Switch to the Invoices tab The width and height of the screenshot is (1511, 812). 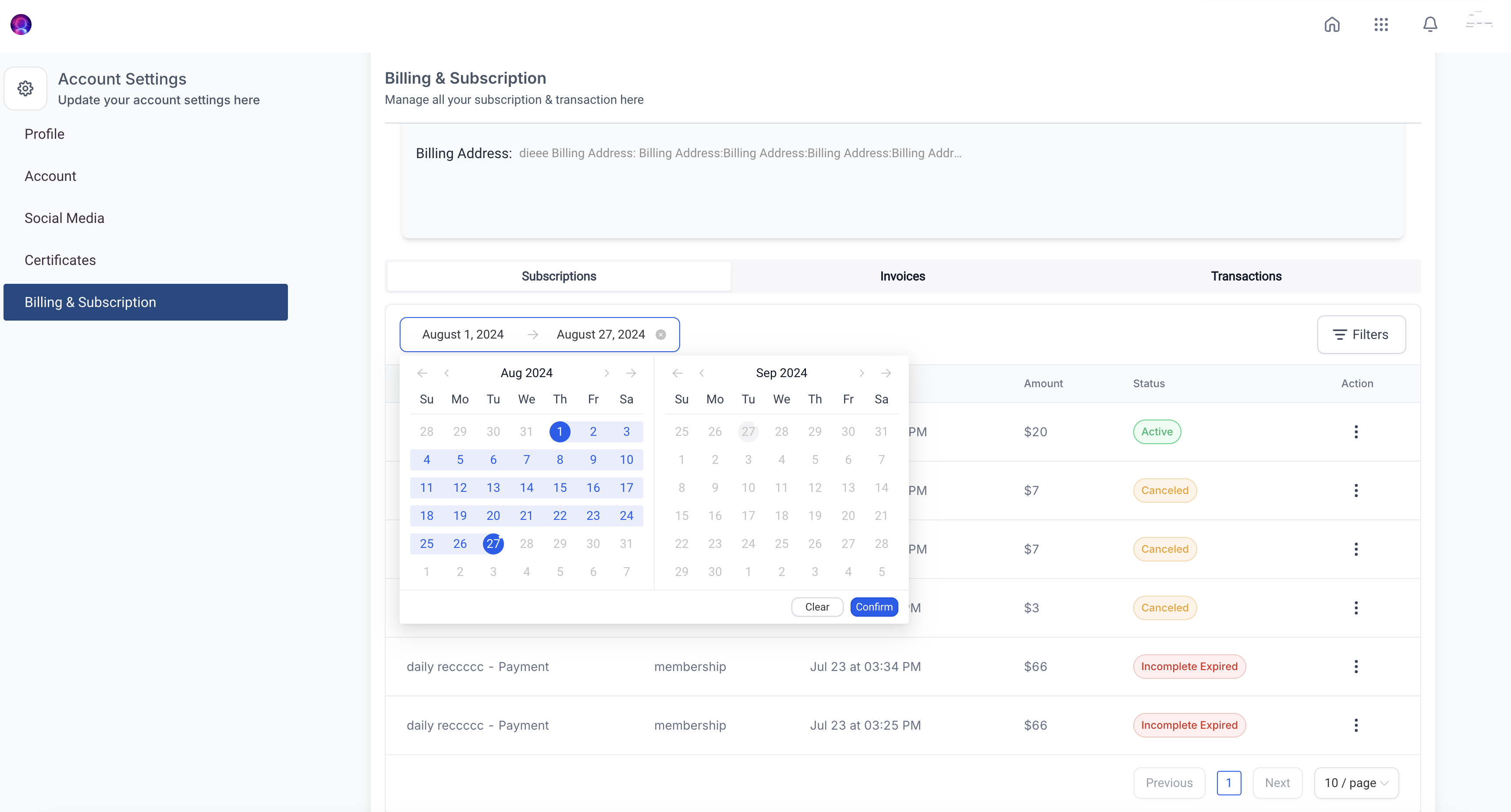pyautogui.click(x=902, y=276)
